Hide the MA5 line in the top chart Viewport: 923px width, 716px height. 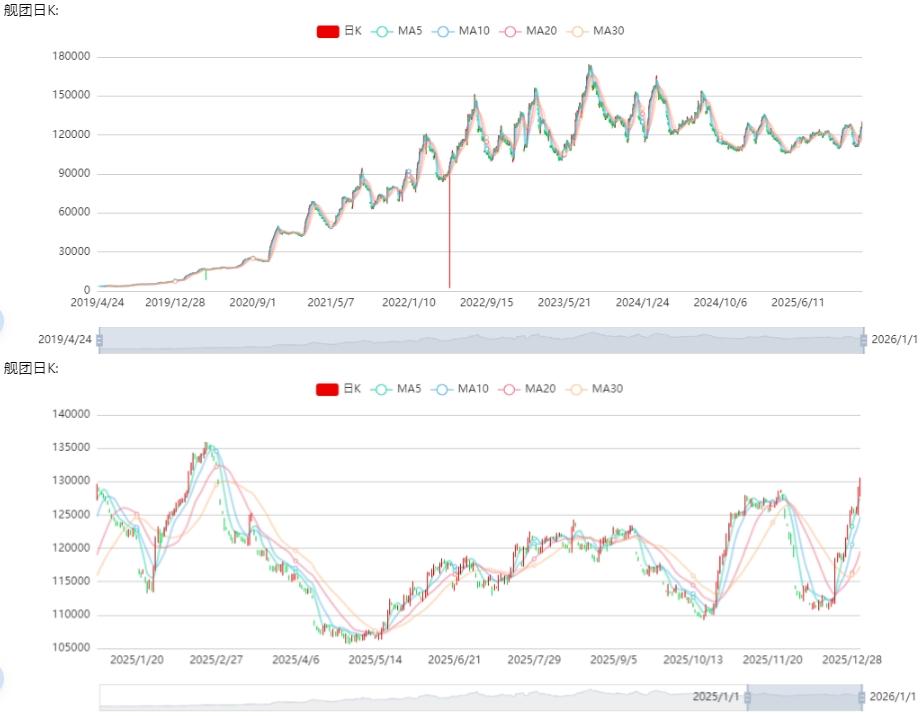(380, 31)
